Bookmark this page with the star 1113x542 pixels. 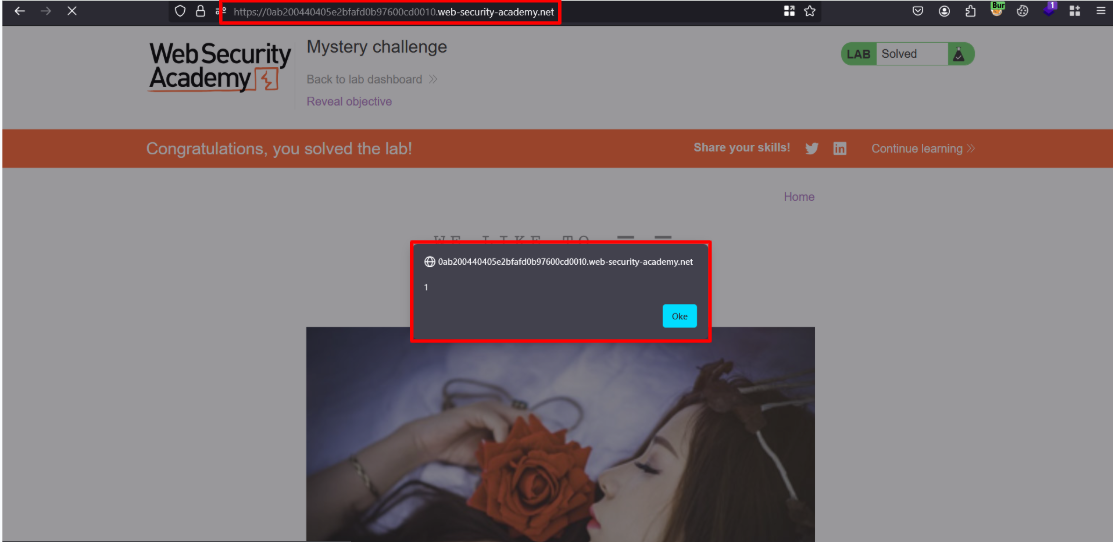coord(810,11)
